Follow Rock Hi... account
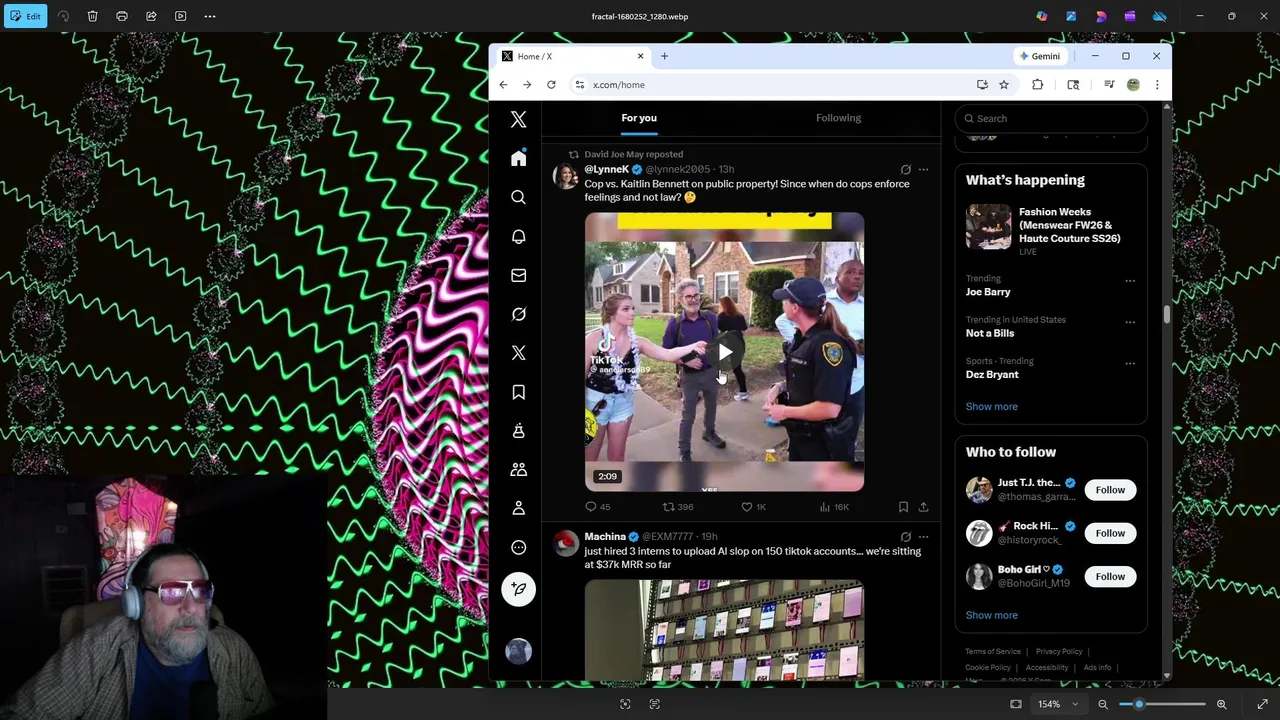1280x720 pixels. pos(1110,533)
